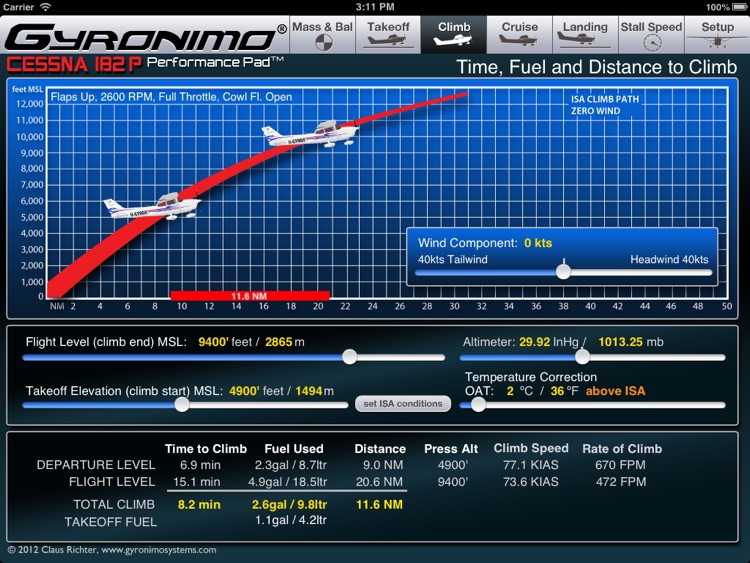Click the gyronimosystems.com copyright text

(112, 550)
